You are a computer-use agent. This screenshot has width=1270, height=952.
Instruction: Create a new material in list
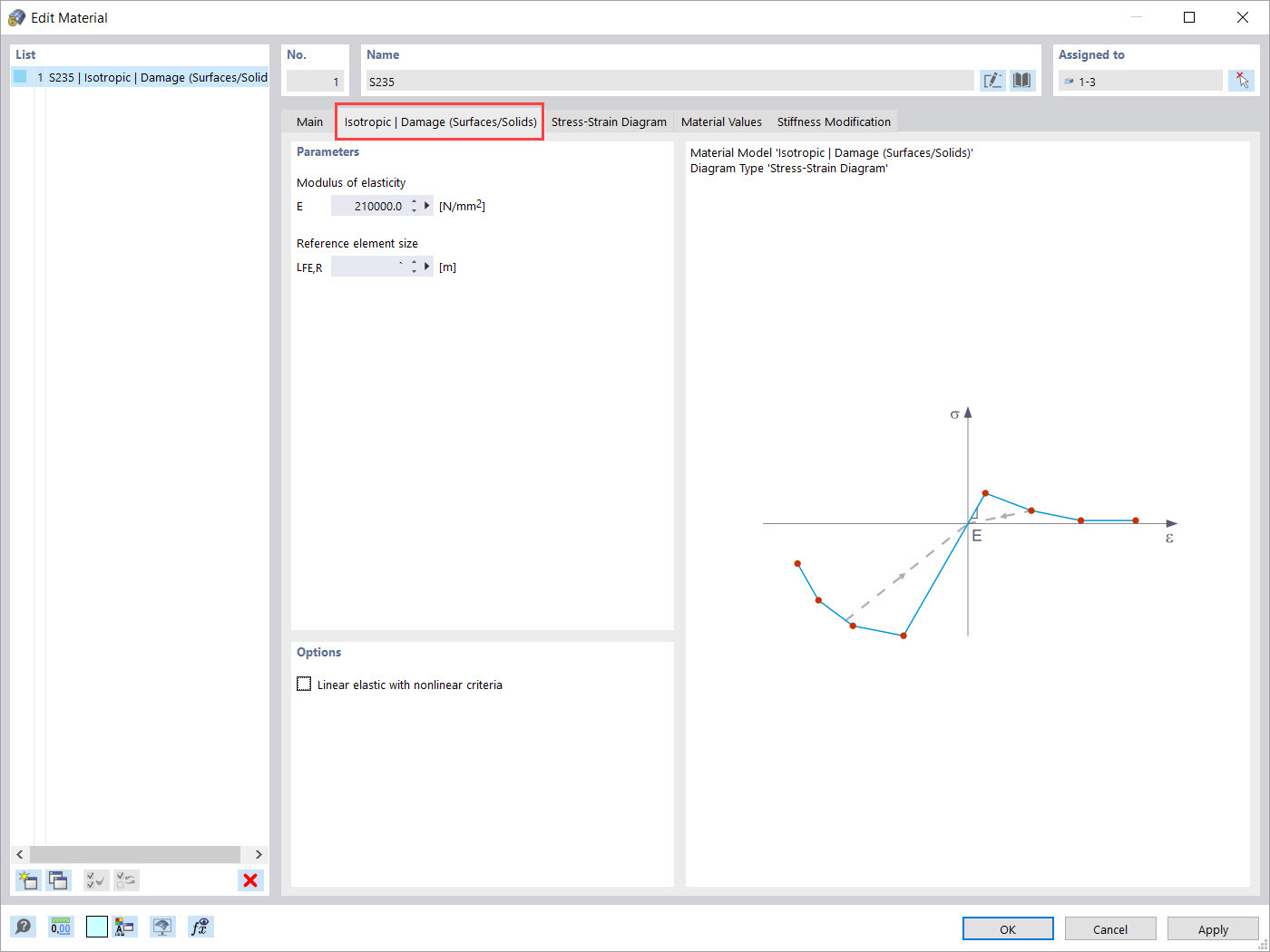[28, 879]
